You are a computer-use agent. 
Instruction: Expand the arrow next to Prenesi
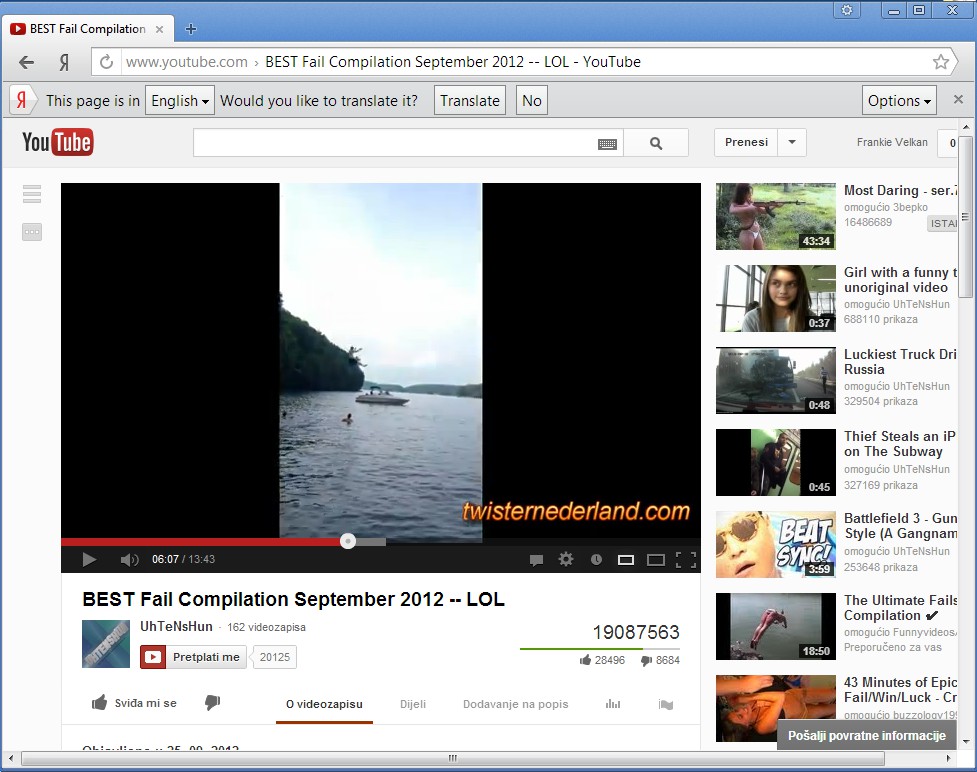point(792,142)
